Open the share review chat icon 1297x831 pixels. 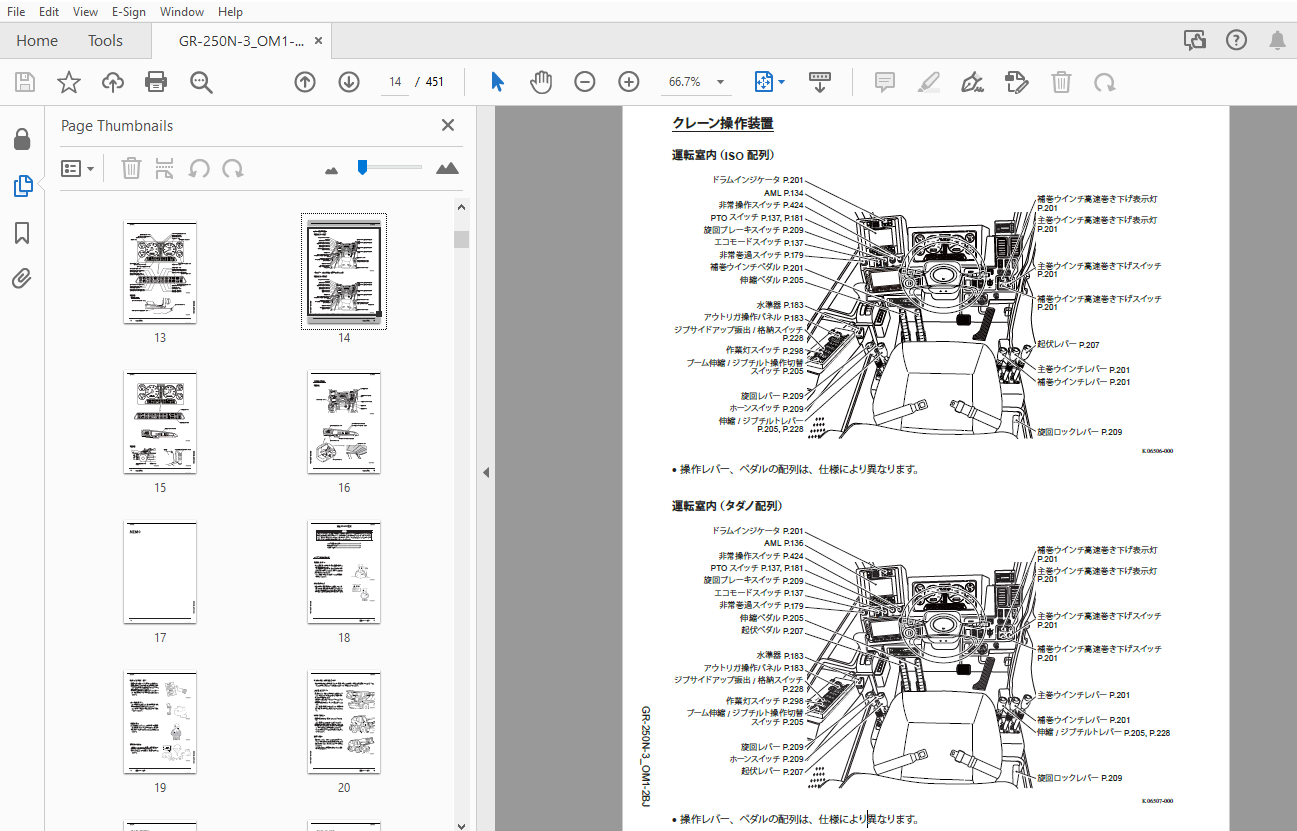click(x=1194, y=40)
